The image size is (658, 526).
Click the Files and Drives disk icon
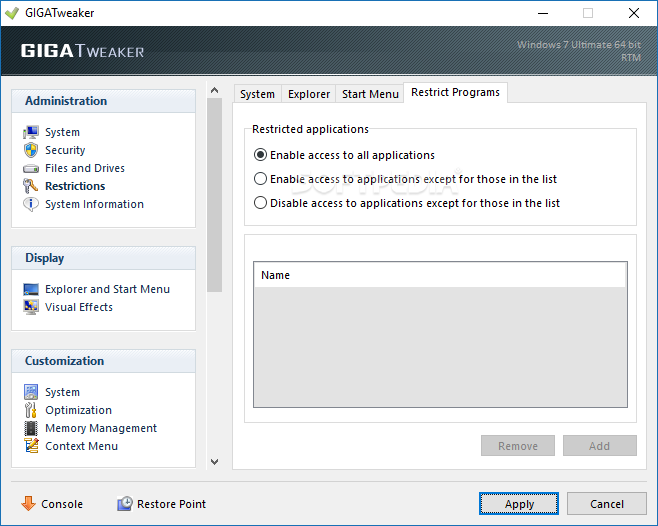[31, 168]
